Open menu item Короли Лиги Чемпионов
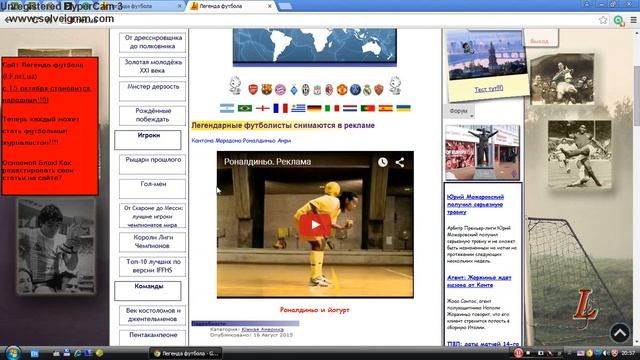This screenshot has width=640, height=360. tap(153, 242)
